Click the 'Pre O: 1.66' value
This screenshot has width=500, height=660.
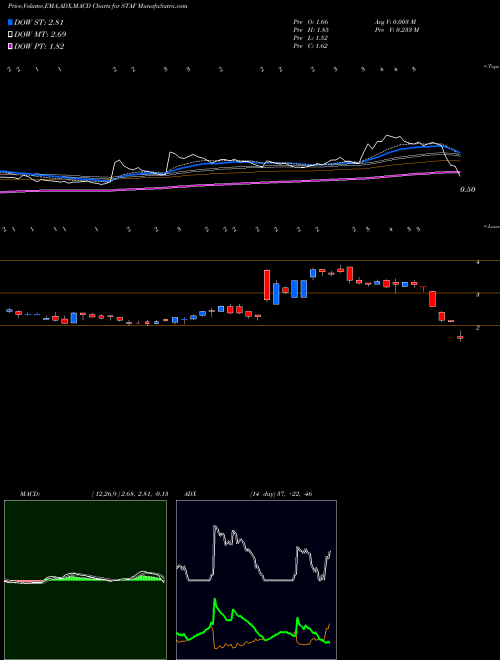[311, 21]
